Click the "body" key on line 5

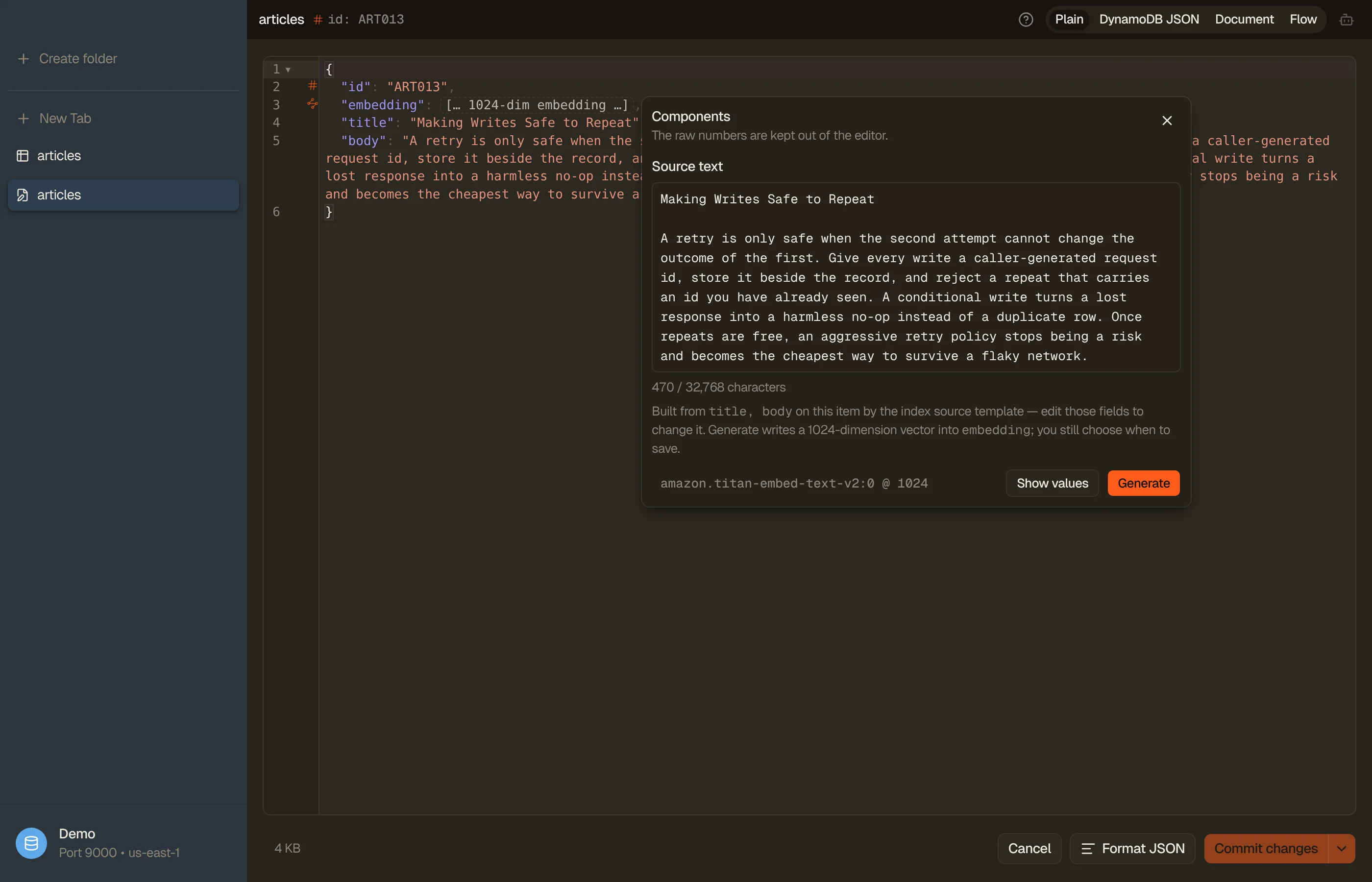point(363,140)
